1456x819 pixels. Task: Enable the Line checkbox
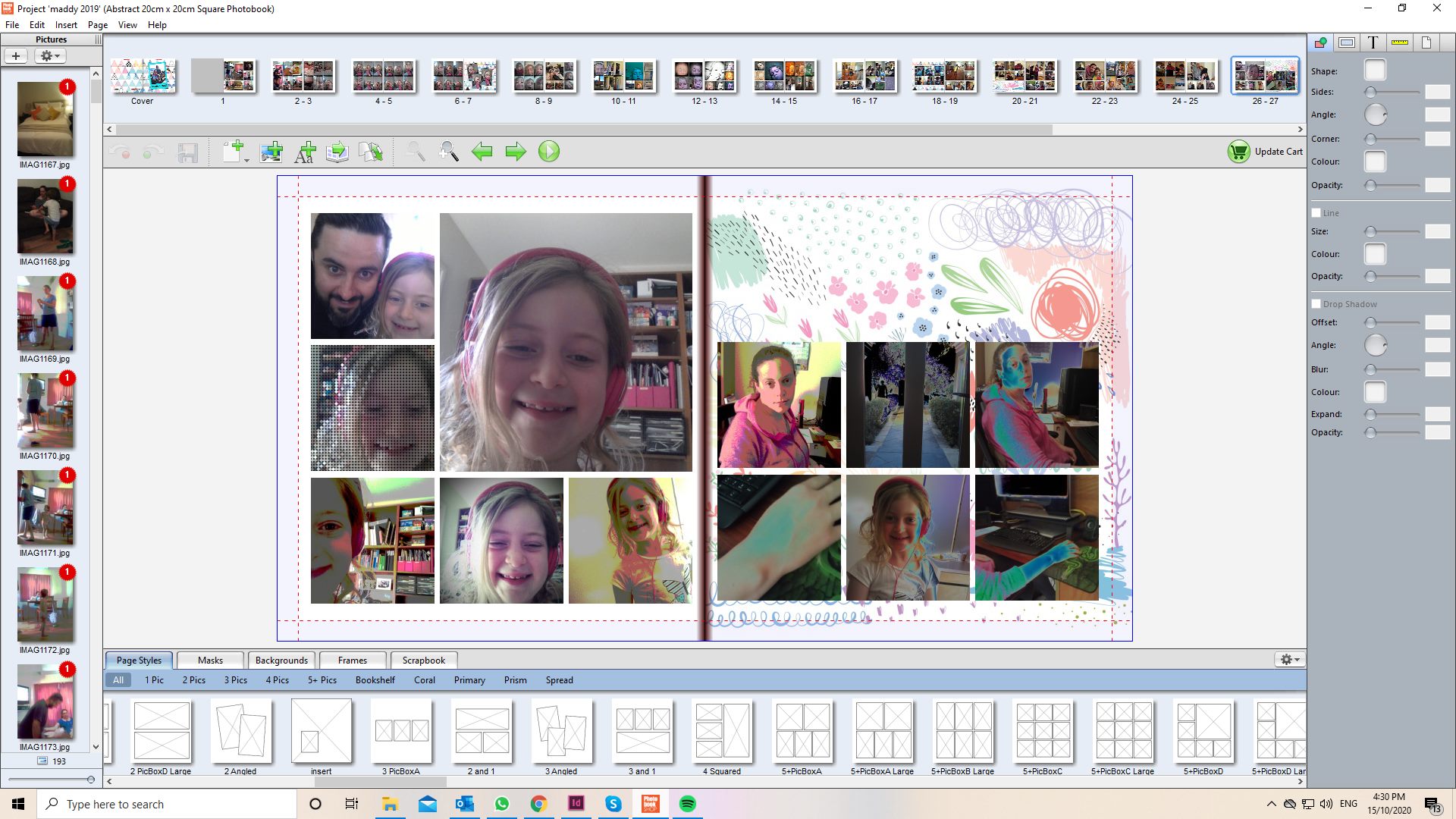1316,213
